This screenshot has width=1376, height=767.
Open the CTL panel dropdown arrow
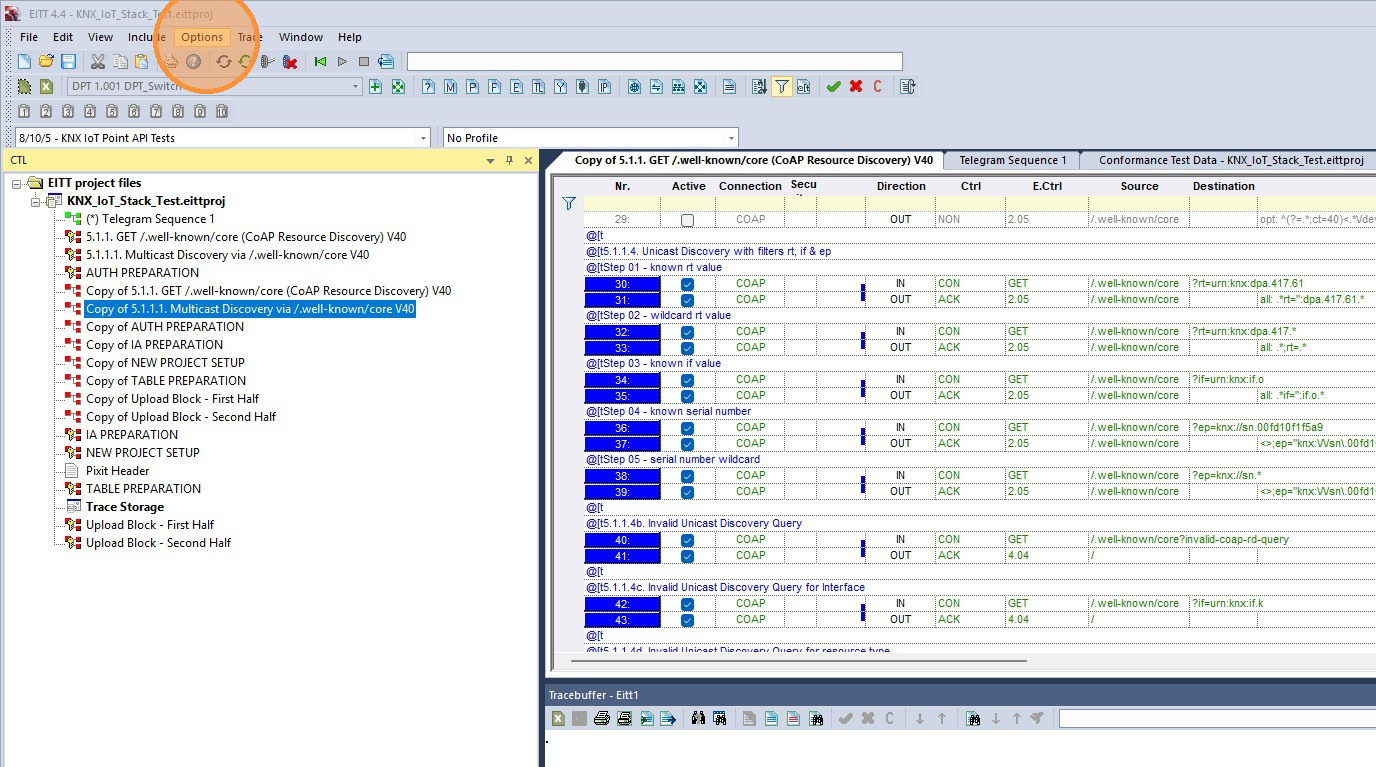(x=491, y=161)
